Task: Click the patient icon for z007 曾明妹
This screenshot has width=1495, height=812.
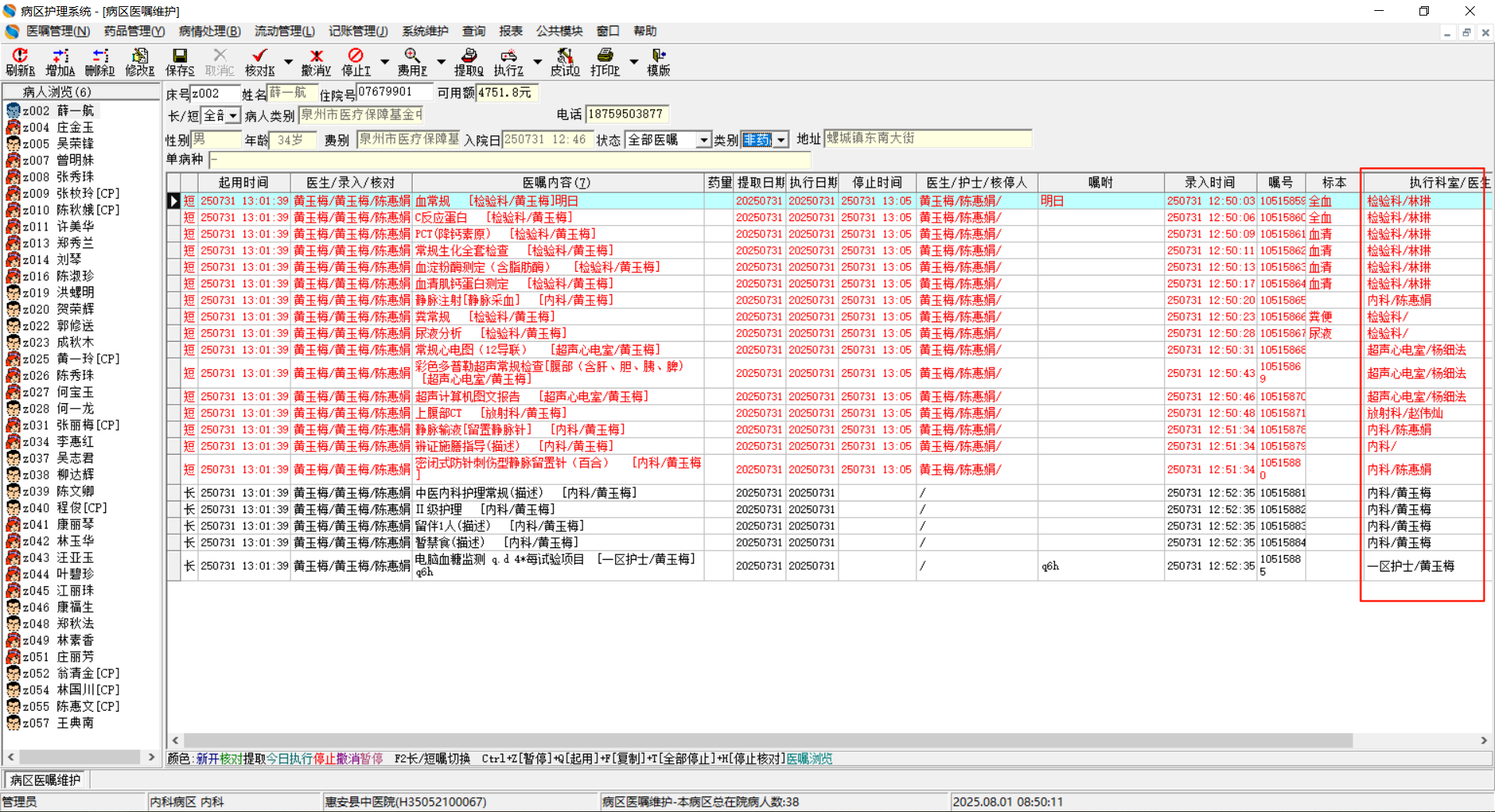Action: click(x=13, y=160)
